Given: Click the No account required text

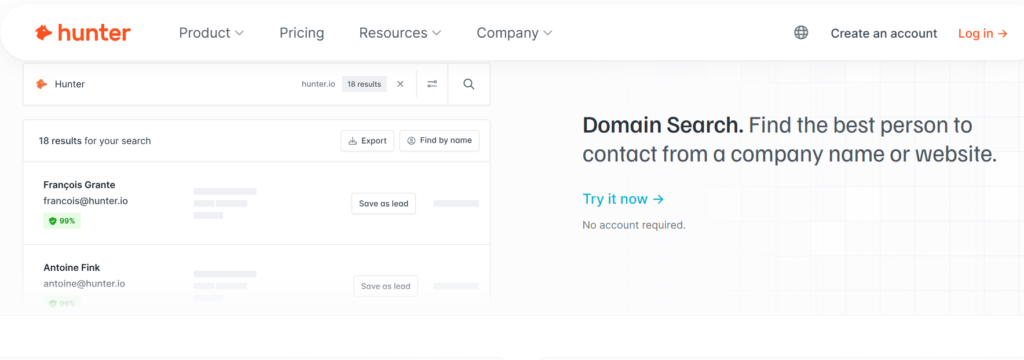Looking at the screenshot, I should point(634,225).
